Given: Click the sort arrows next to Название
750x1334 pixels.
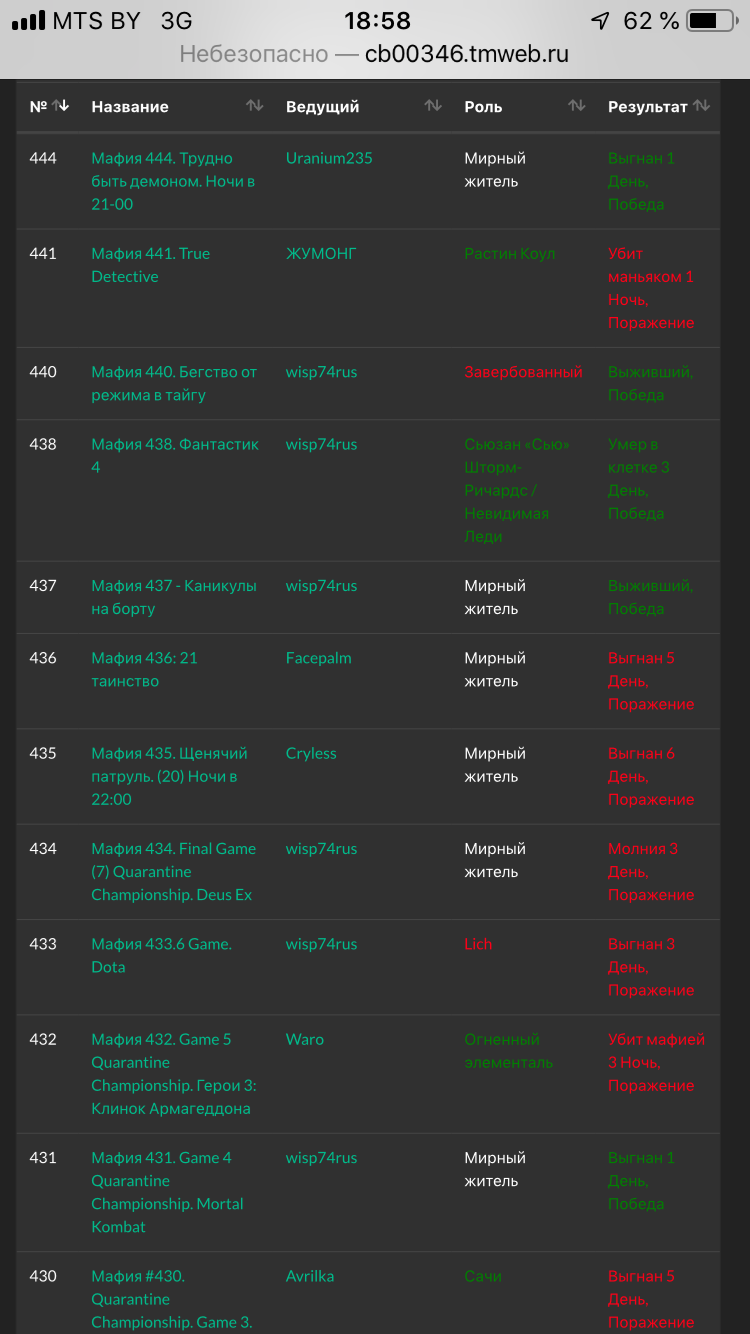Looking at the screenshot, I should pyautogui.click(x=255, y=106).
